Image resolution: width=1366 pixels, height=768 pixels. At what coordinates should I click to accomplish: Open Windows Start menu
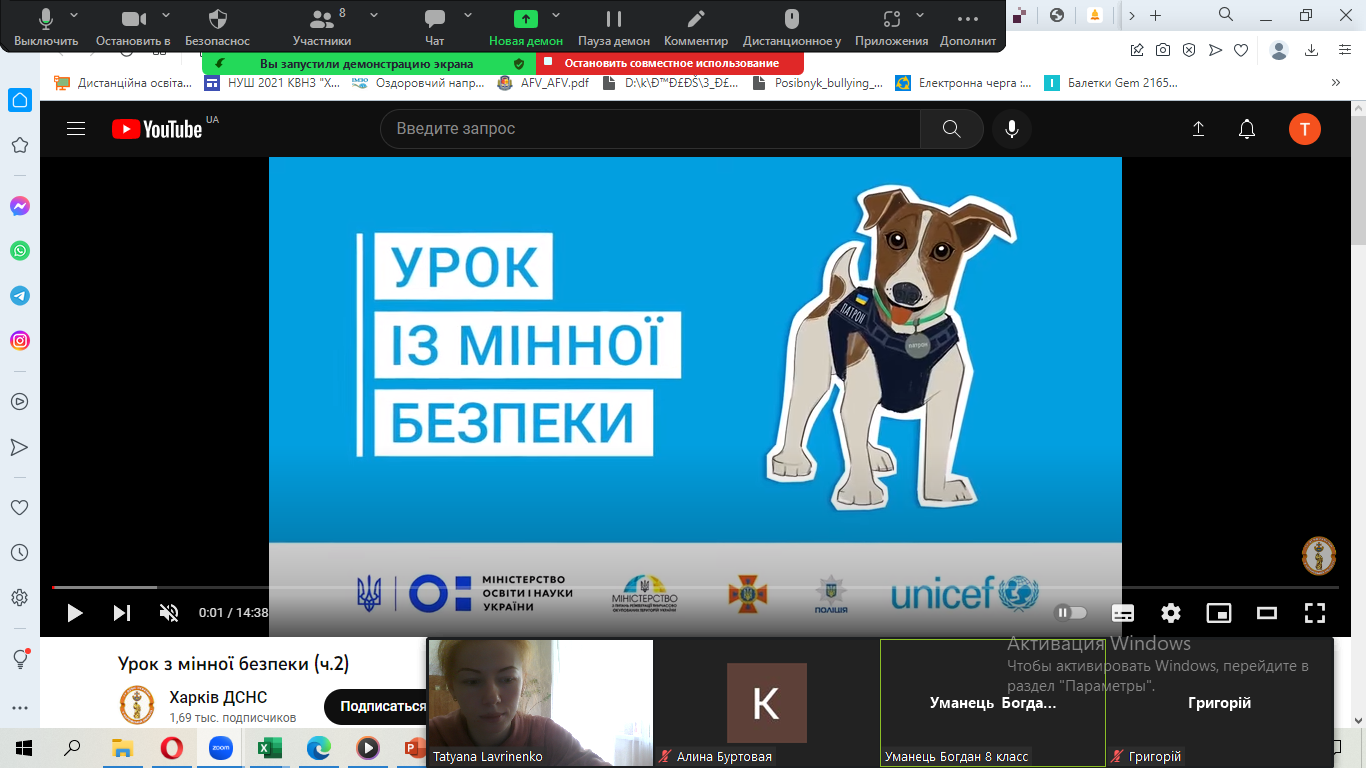point(24,748)
